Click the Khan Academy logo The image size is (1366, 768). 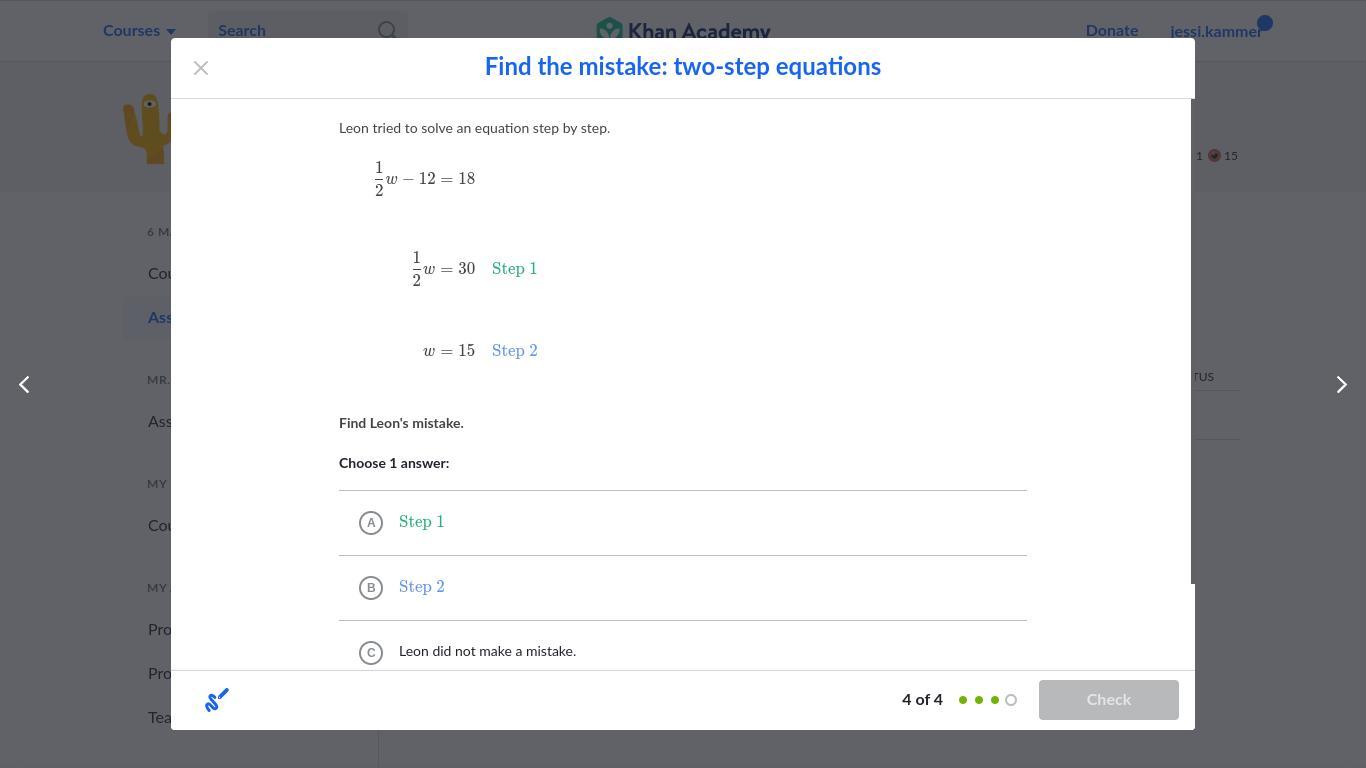tap(683, 30)
